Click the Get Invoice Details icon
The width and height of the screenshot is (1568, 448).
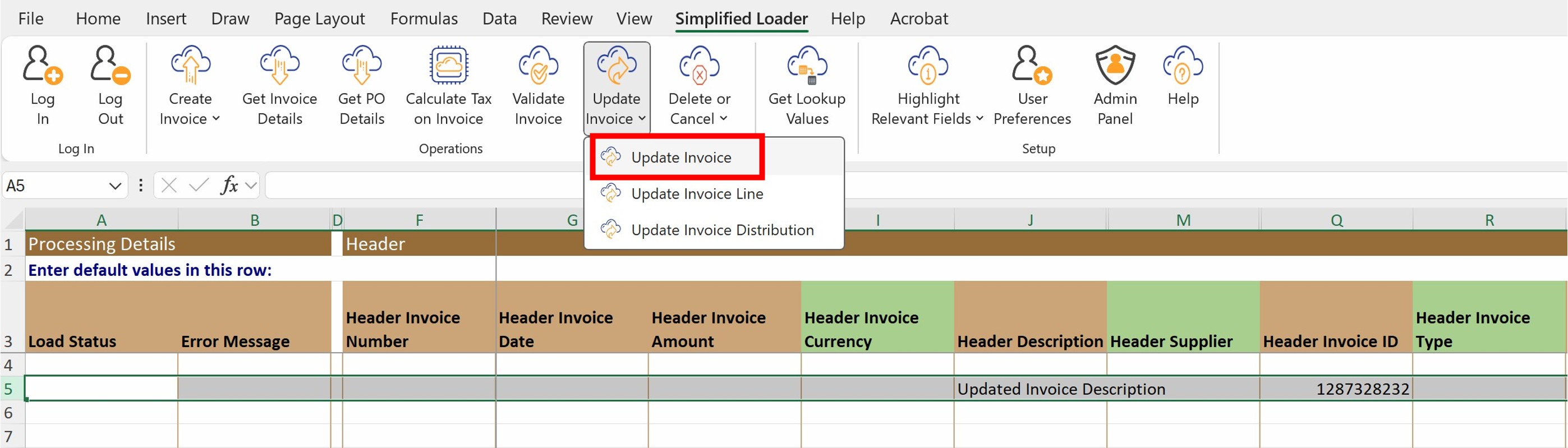(279, 64)
